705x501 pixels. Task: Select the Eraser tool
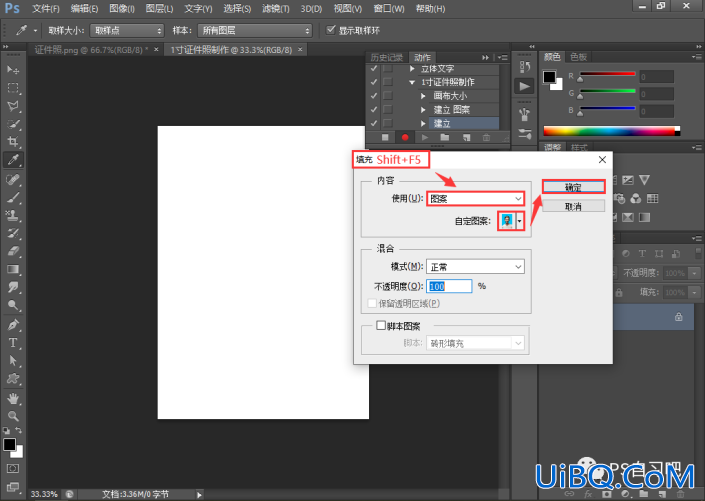pos(13,251)
